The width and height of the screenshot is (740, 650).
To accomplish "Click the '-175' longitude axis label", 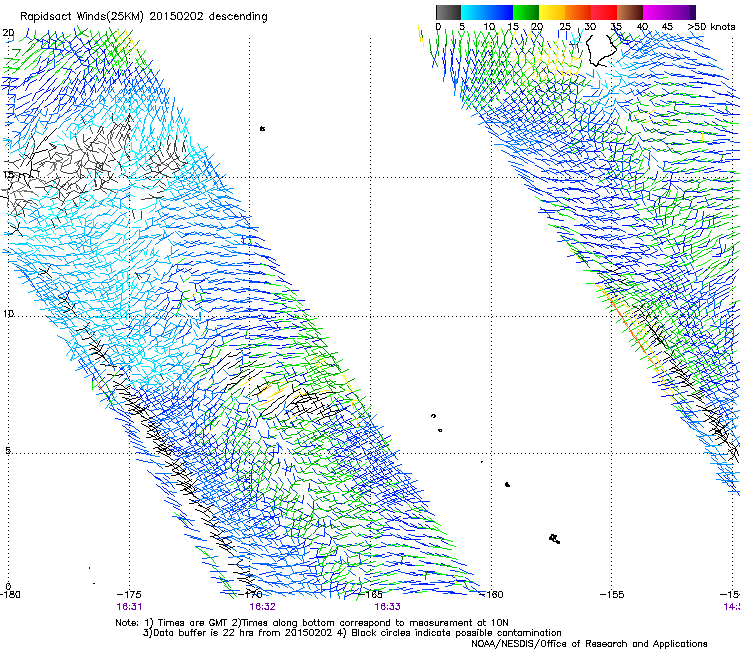I will 129,595.
